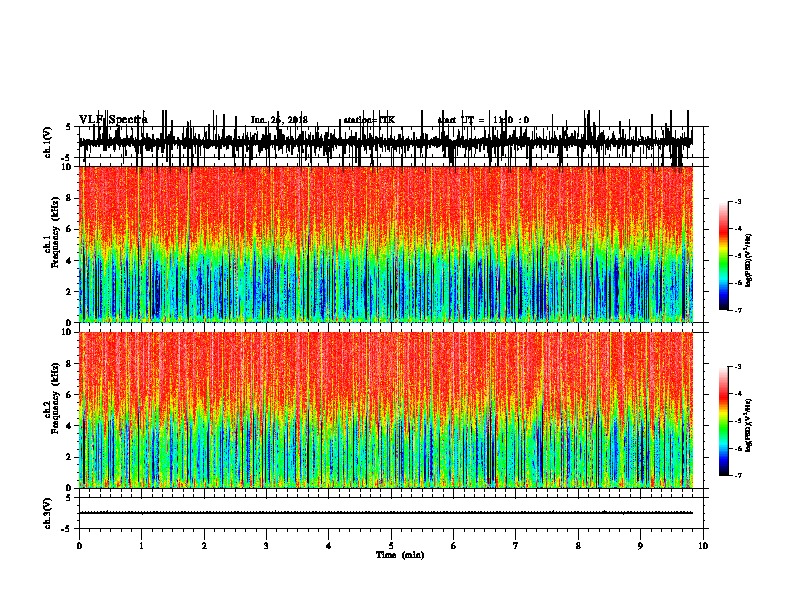Click the -7 label on ch.1 colorbar

pos(737,310)
